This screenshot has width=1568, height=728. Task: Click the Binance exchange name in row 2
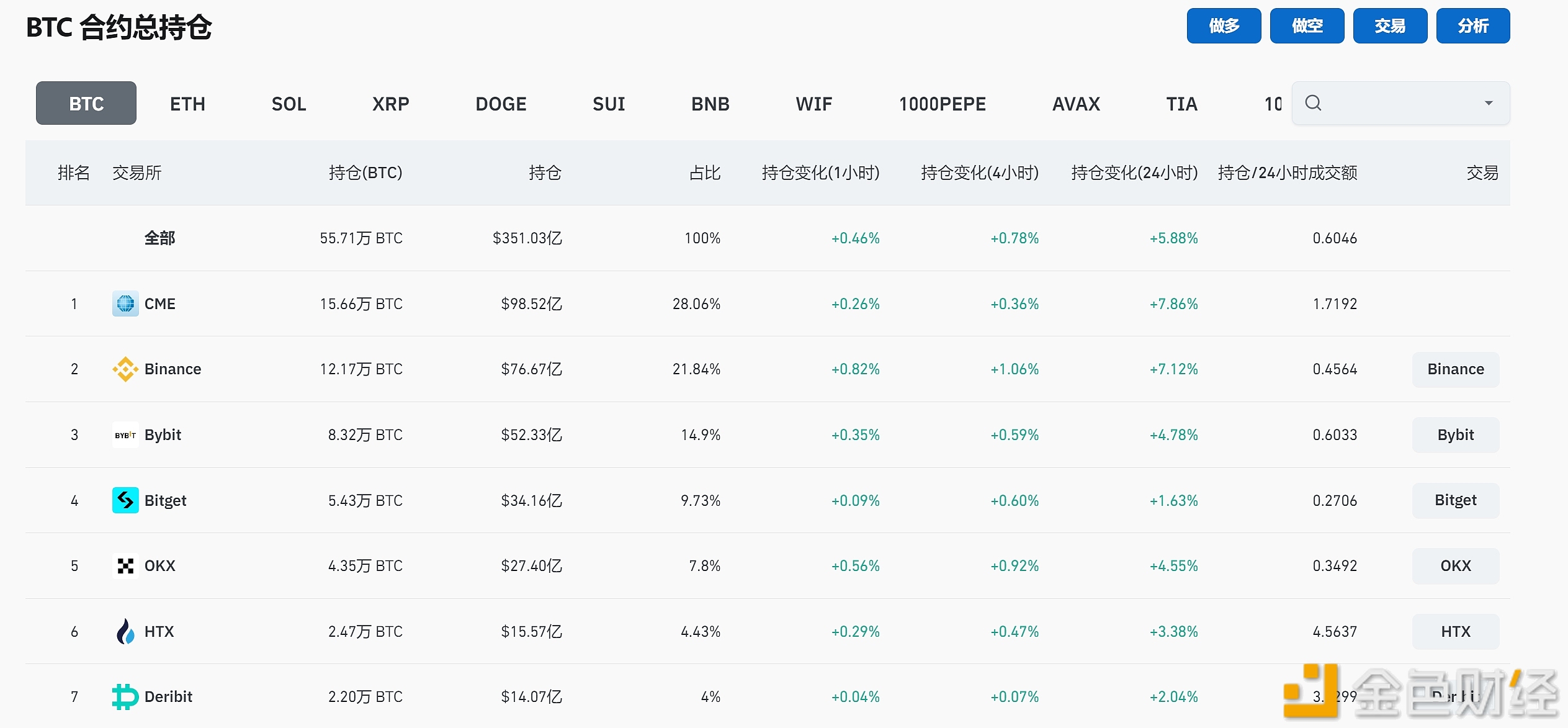[173, 369]
